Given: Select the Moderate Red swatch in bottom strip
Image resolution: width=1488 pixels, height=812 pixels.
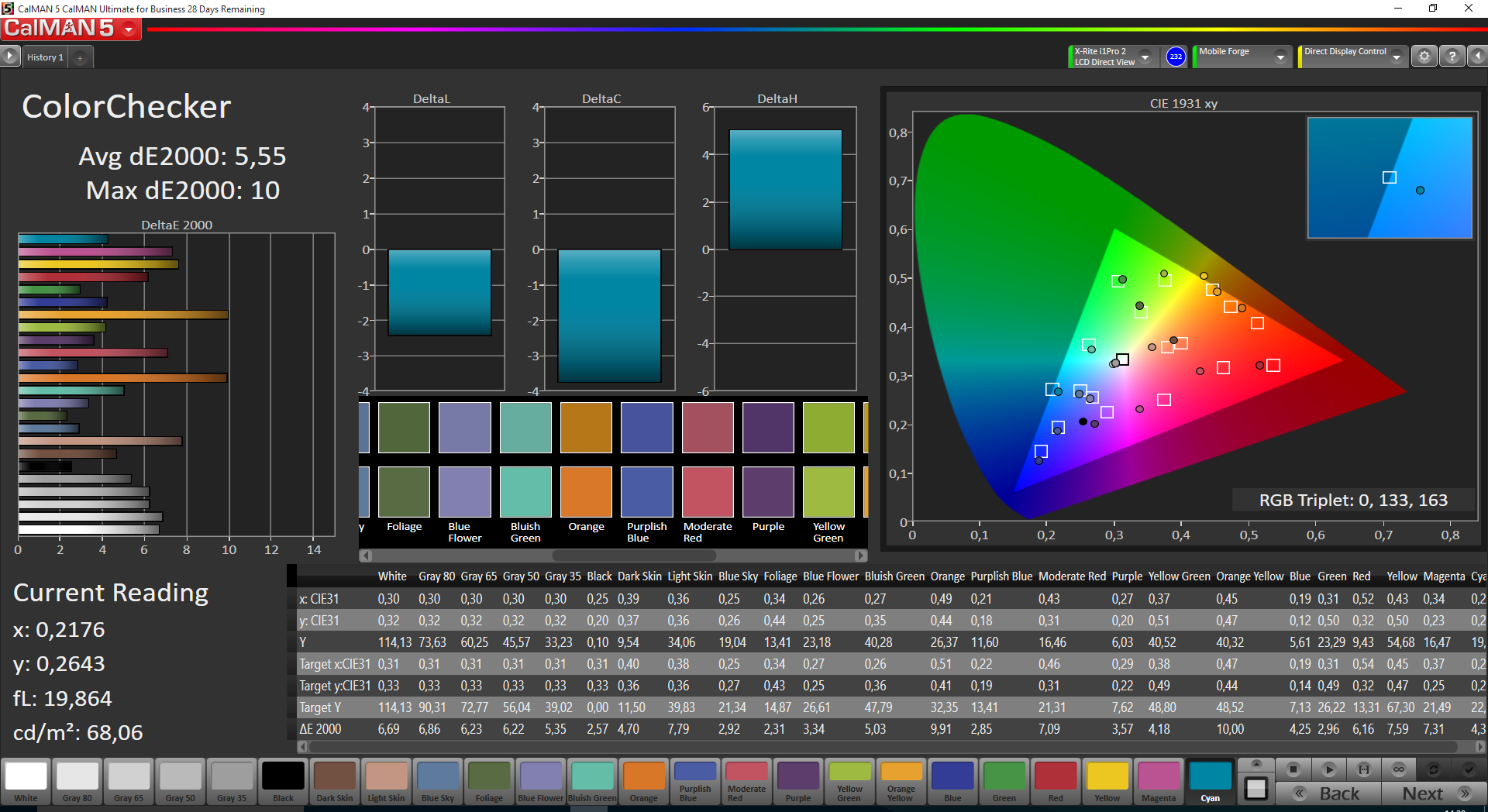Looking at the screenshot, I should (746, 781).
